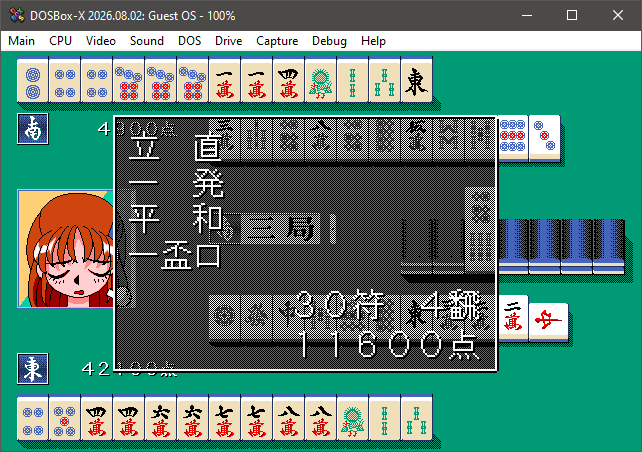The height and width of the screenshot is (452, 642).
Task: Click the 二萬 tile in the player's discards
Action: coord(513,319)
